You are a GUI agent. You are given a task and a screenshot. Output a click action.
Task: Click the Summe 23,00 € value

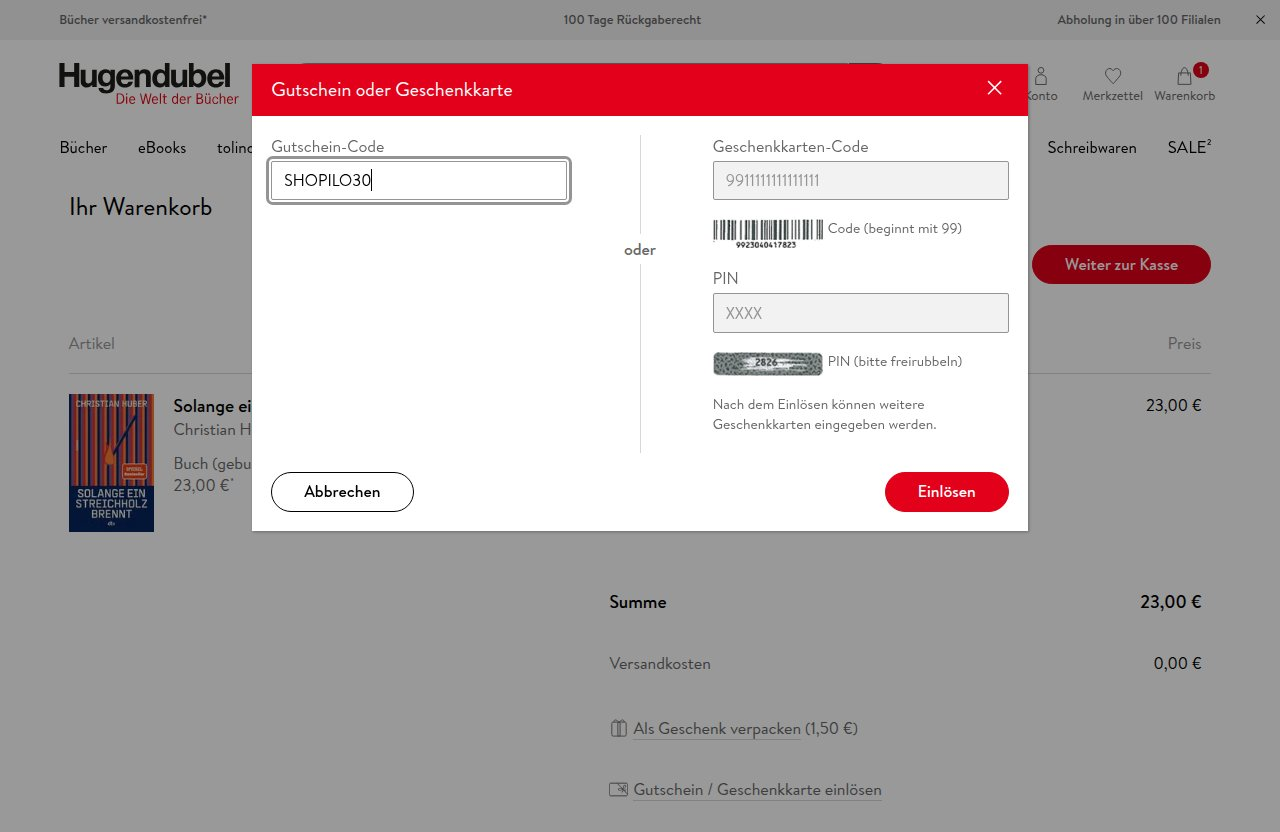click(1170, 602)
